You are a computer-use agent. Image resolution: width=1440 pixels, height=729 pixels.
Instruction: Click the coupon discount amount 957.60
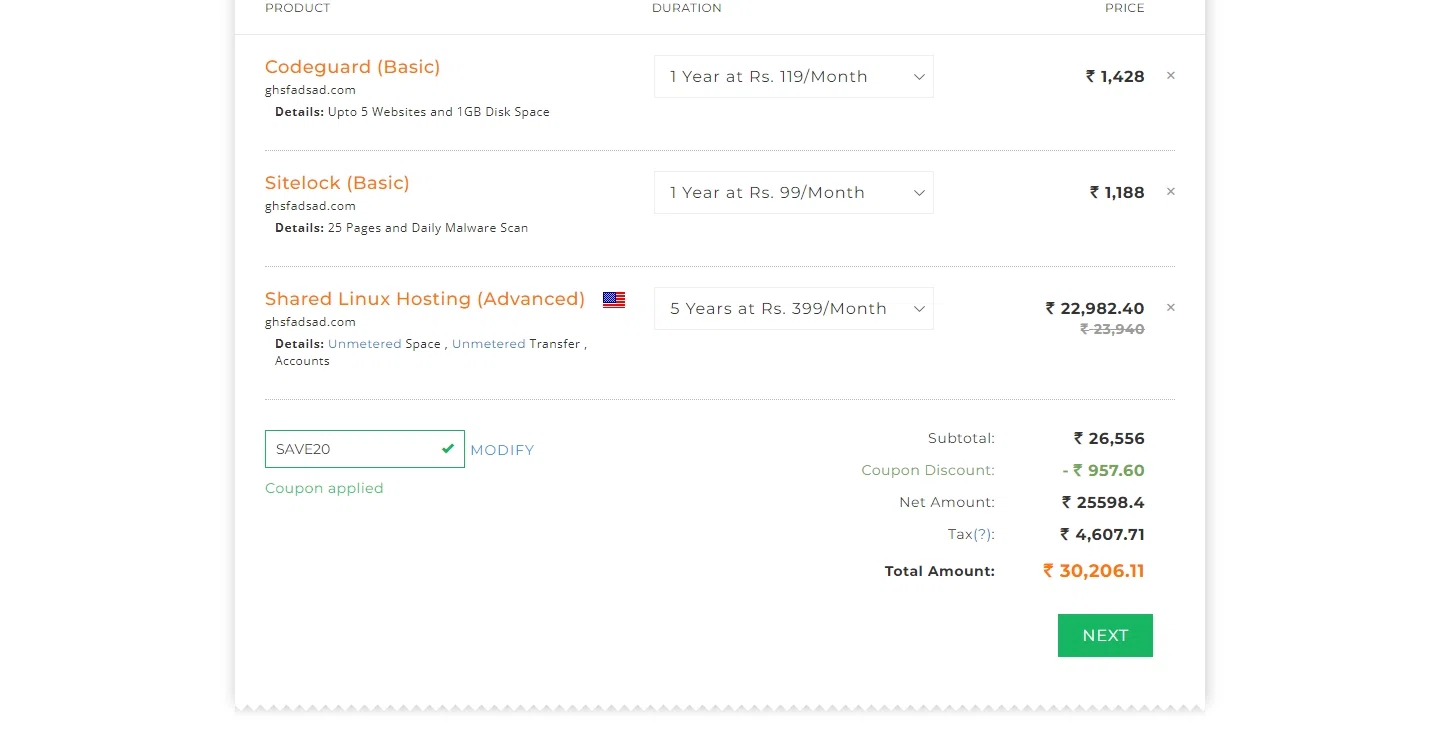pyautogui.click(x=1103, y=470)
